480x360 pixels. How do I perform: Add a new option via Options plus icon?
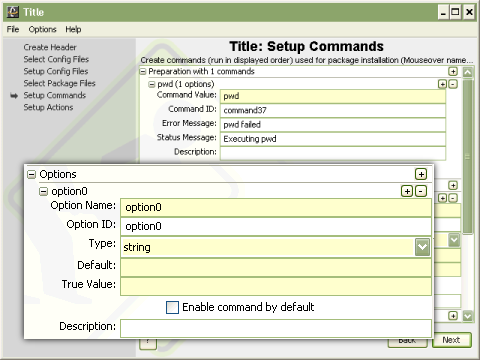(421, 174)
